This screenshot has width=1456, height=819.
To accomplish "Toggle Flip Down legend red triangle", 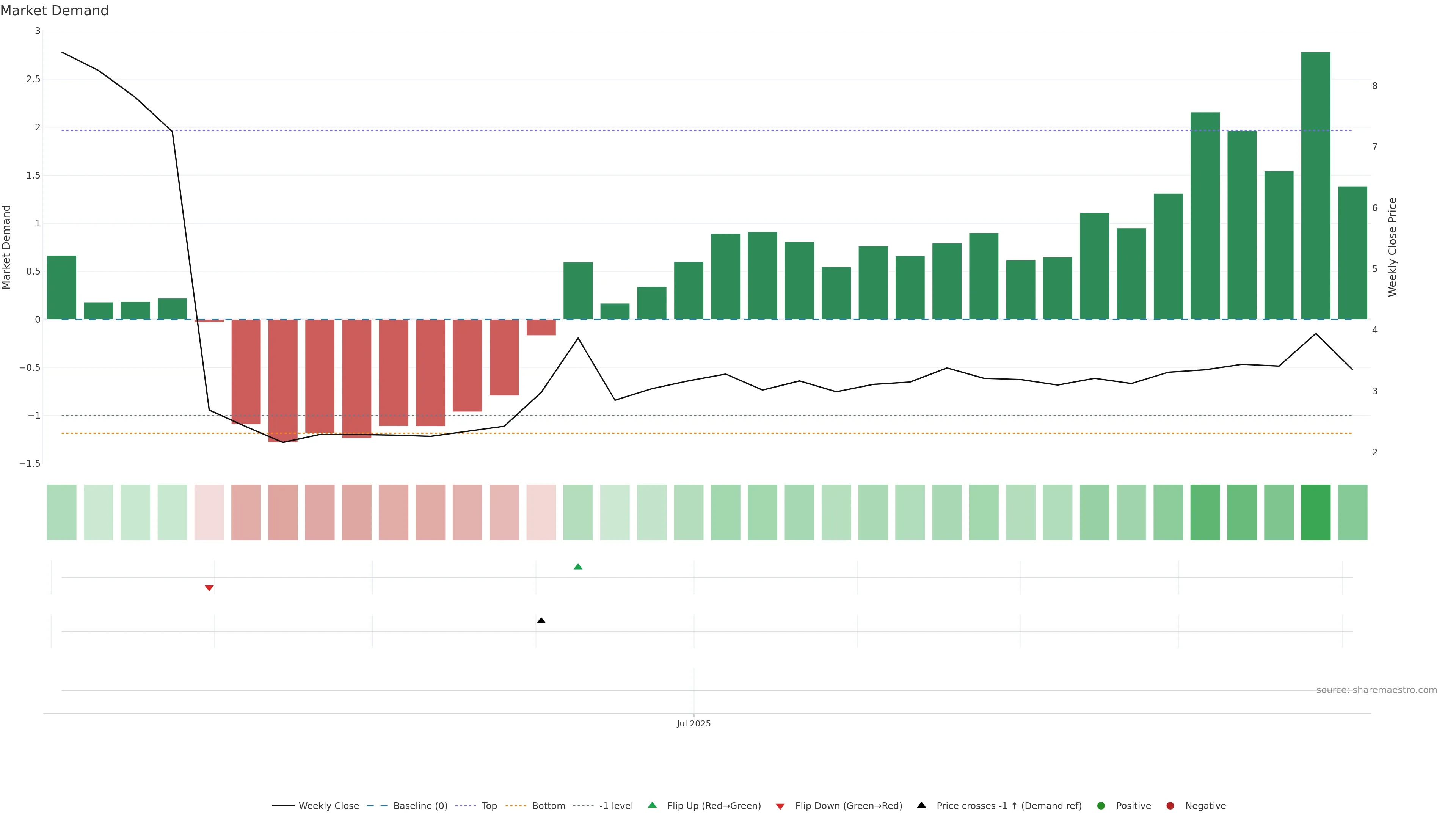I will pyautogui.click(x=780, y=806).
